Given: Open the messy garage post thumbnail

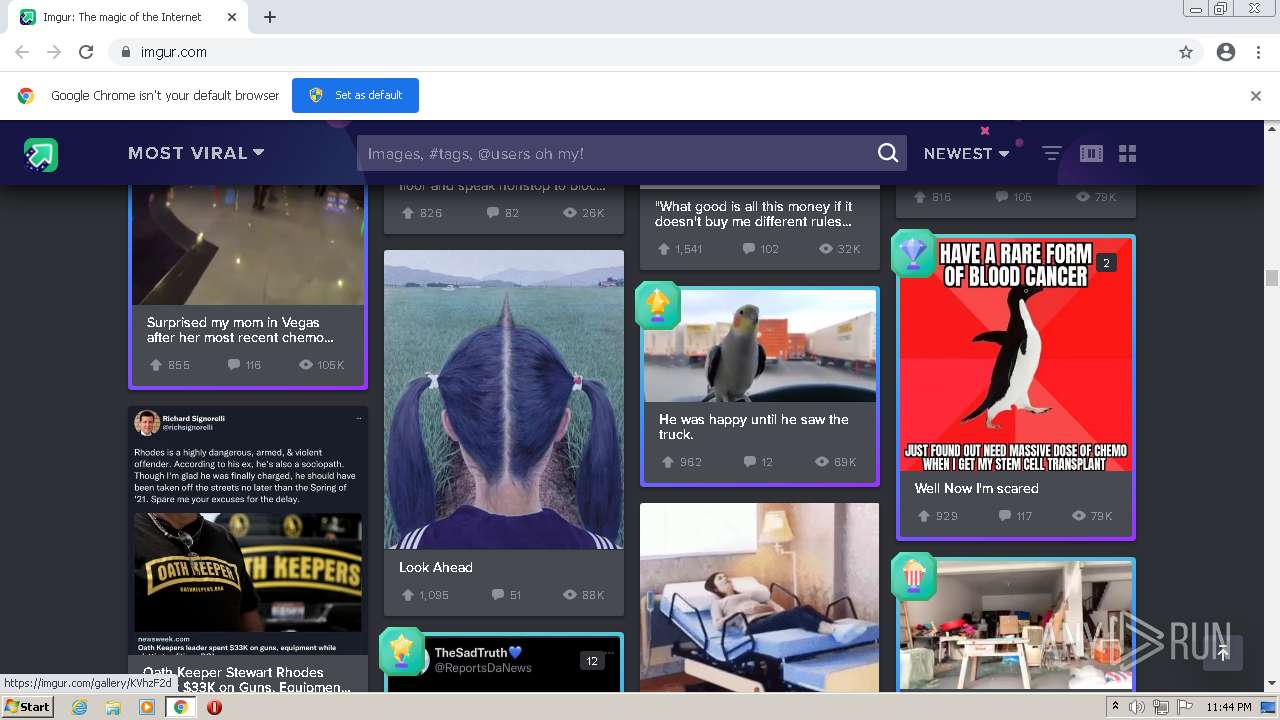Looking at the screenshot, I should point(1016,625).
